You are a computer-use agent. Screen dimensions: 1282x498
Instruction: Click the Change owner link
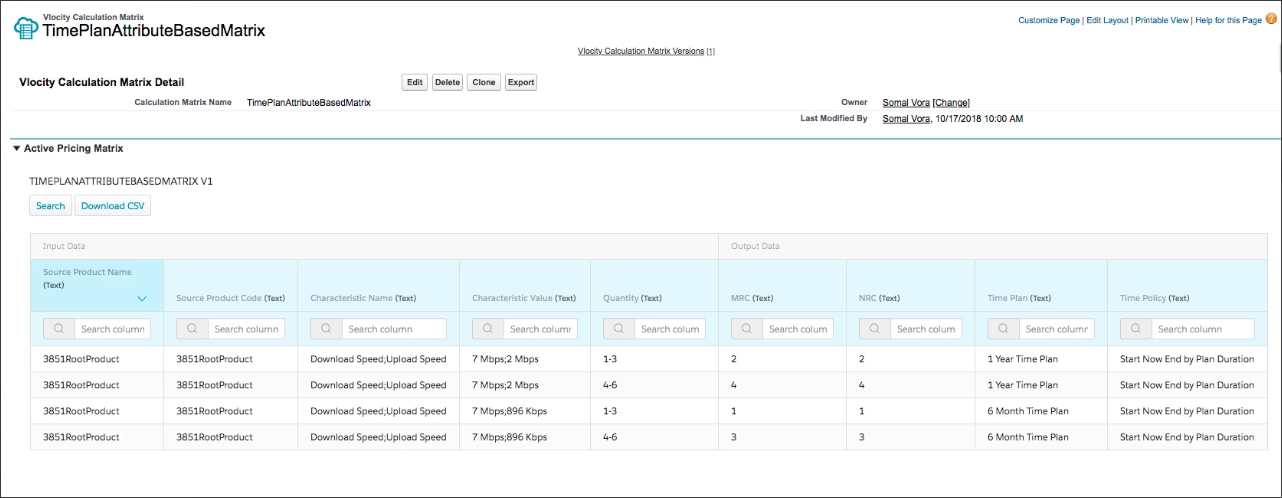click(x=951, y=102)
